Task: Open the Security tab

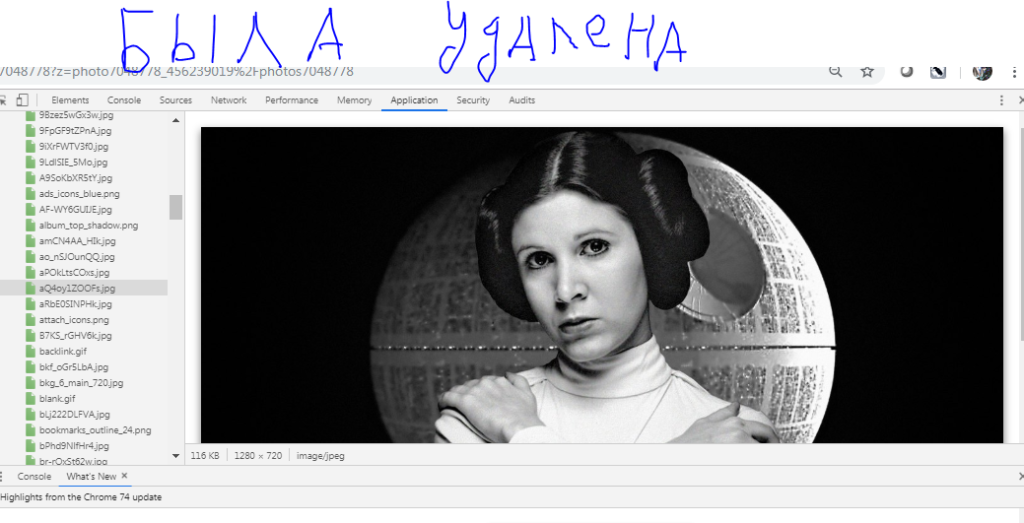Action: [473, 100]
